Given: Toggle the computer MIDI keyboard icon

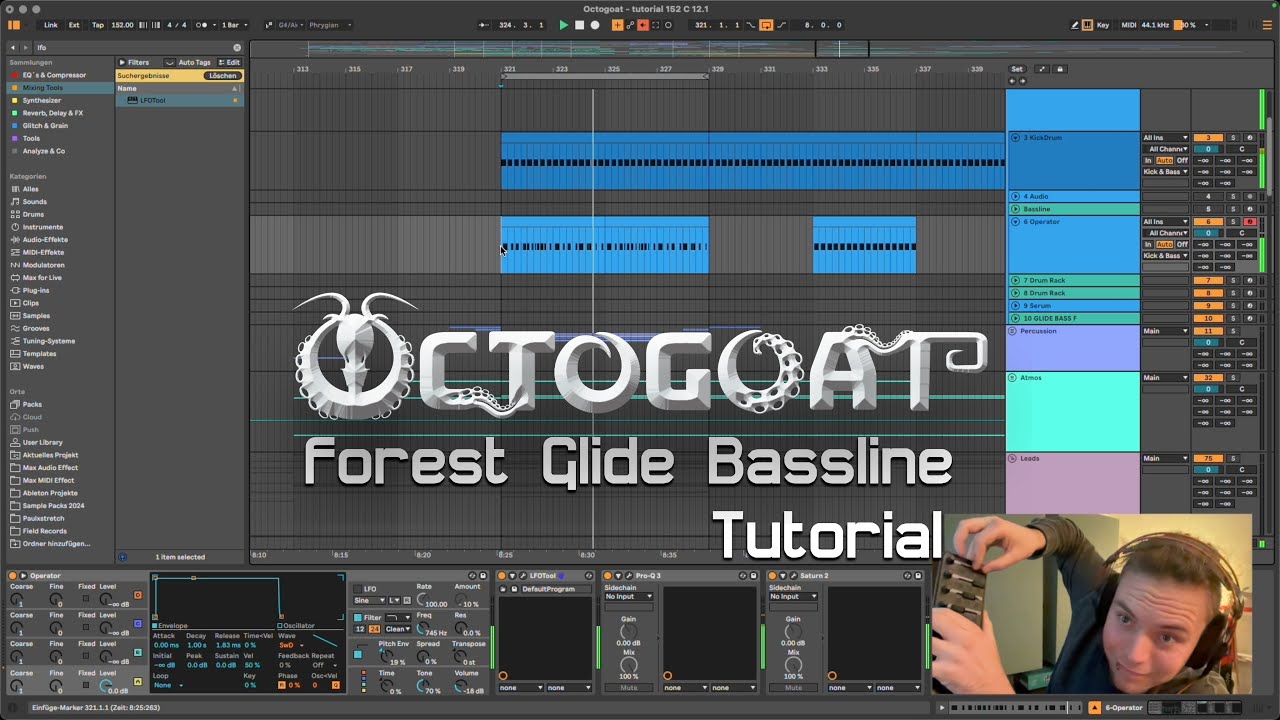Looking at the screenshot, I should tap(1087, 25).
